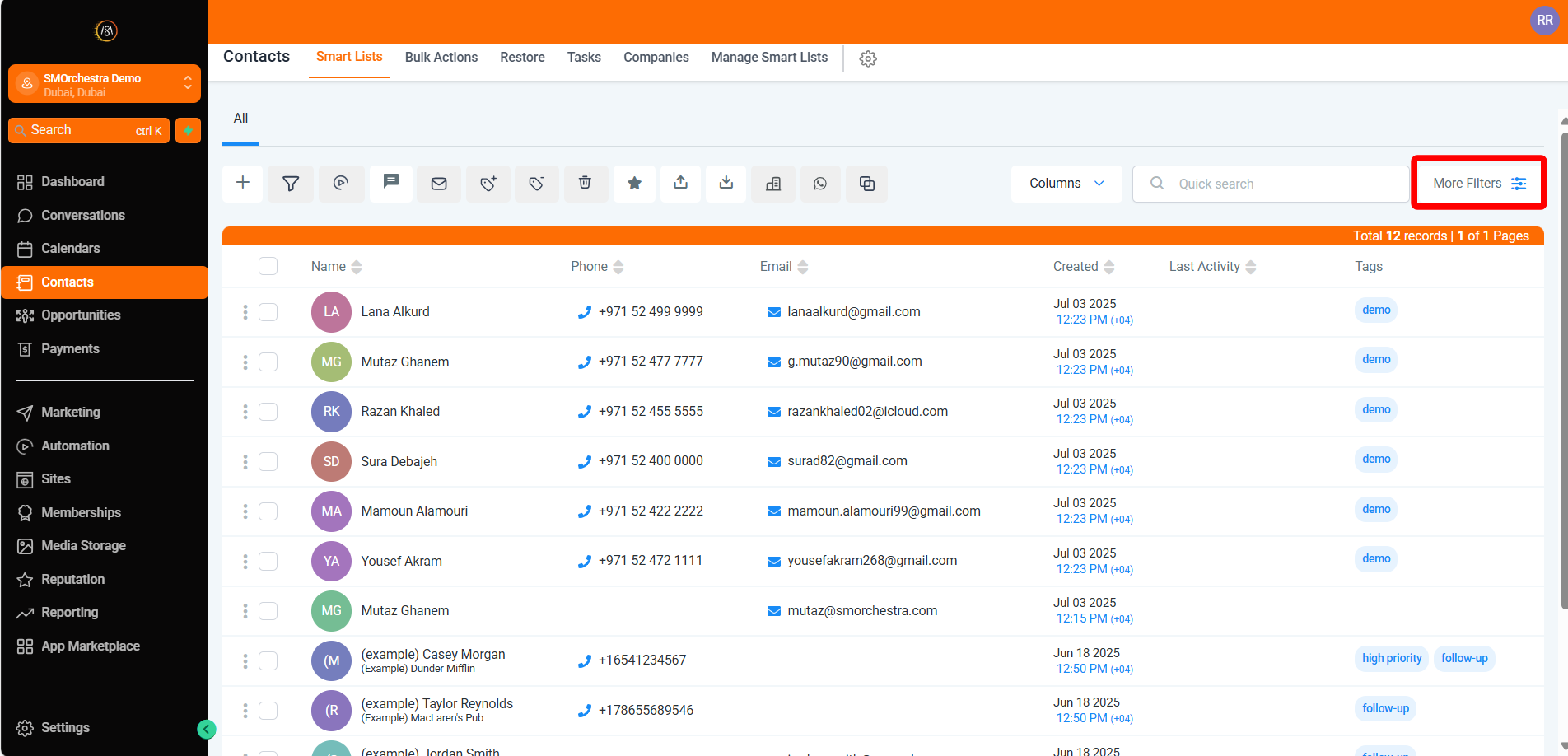This screenshot has height=756, width=1568.
Task: Open the SMOrchestra Demo account switcher
Action: coord(105,84)
